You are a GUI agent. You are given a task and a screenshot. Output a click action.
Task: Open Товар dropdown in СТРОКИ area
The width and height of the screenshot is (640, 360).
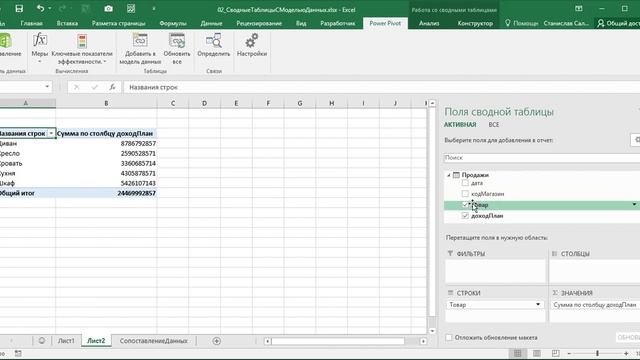[538, 304]
